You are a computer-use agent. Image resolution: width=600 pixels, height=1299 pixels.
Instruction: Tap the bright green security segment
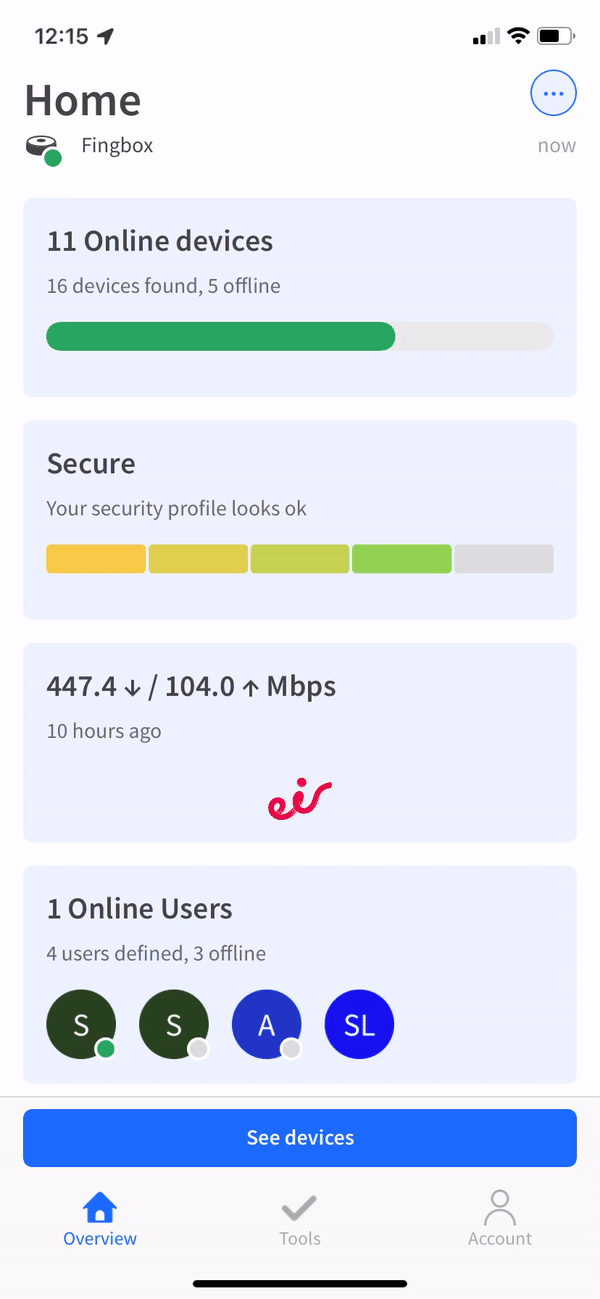[401, 559]
